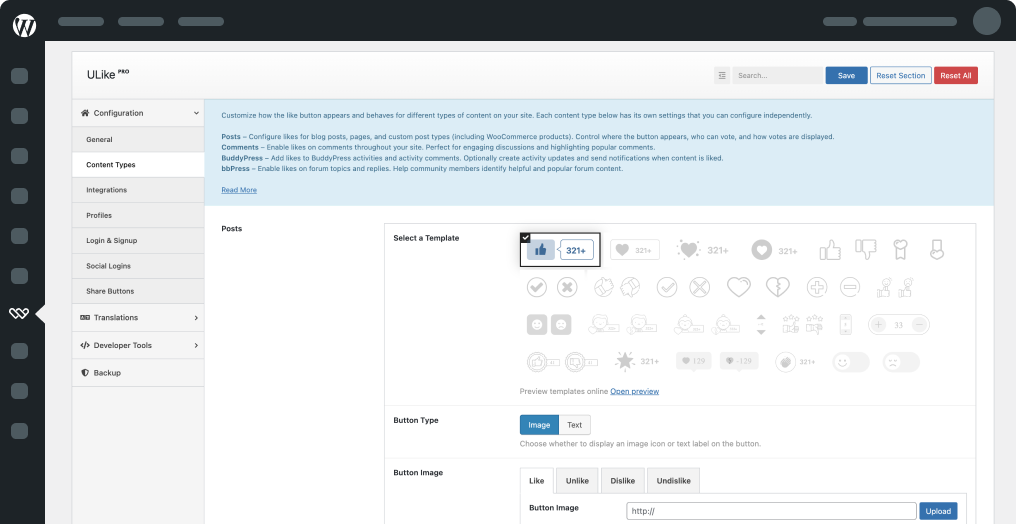Click the red Reset All button

(956, 75)
